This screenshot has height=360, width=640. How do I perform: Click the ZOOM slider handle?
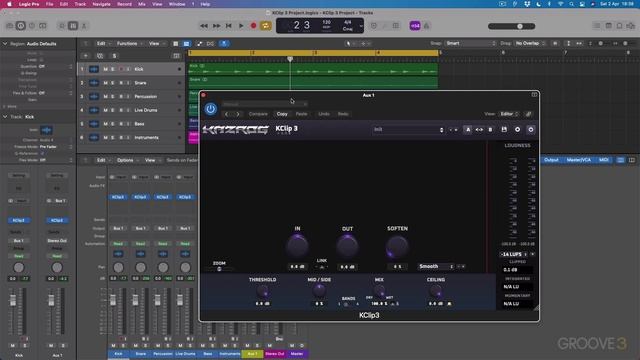[x=219, y=269]
